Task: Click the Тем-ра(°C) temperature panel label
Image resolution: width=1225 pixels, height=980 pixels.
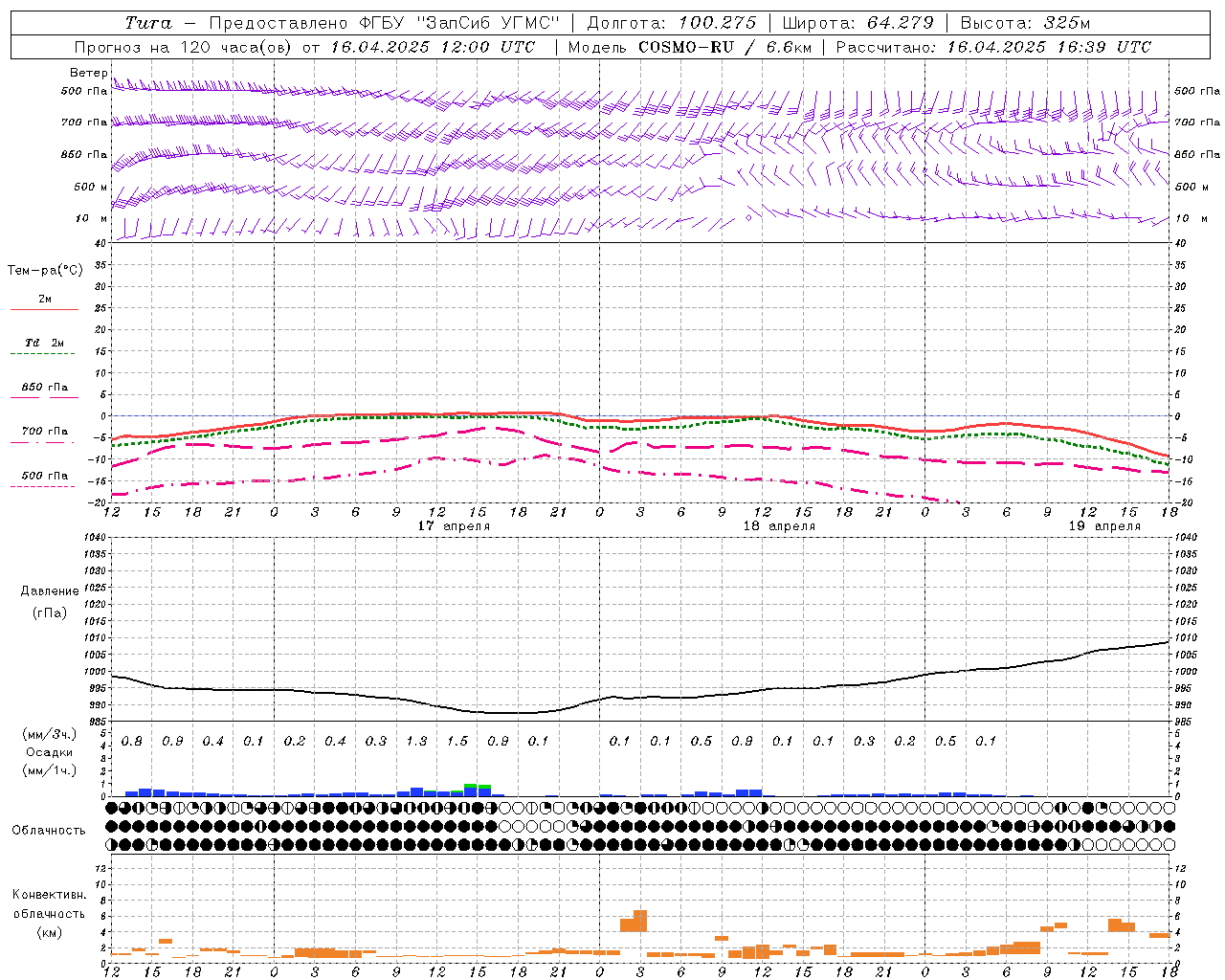Action: point(45,271)
